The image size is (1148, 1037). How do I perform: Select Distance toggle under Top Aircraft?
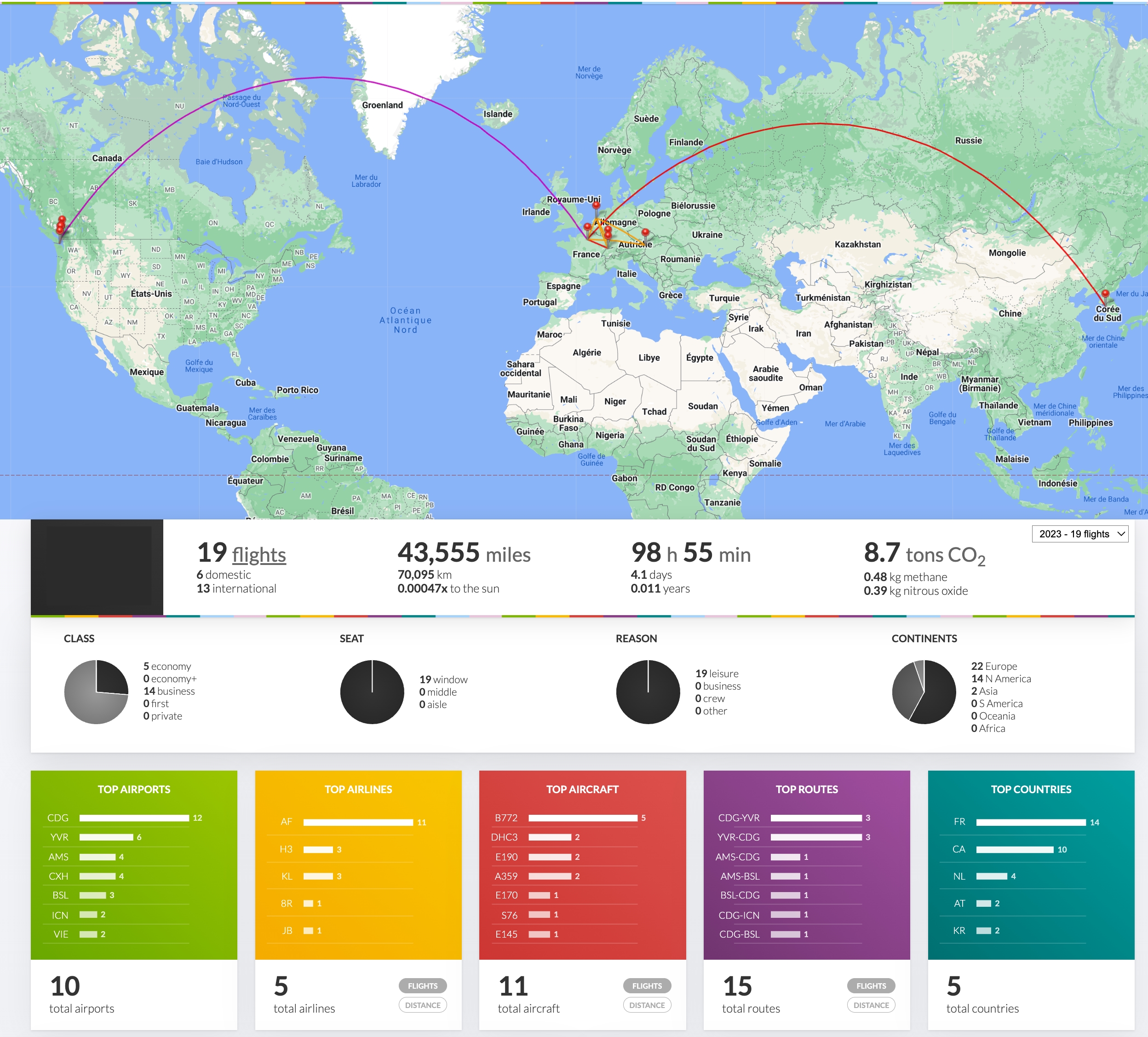[647, 1005]
